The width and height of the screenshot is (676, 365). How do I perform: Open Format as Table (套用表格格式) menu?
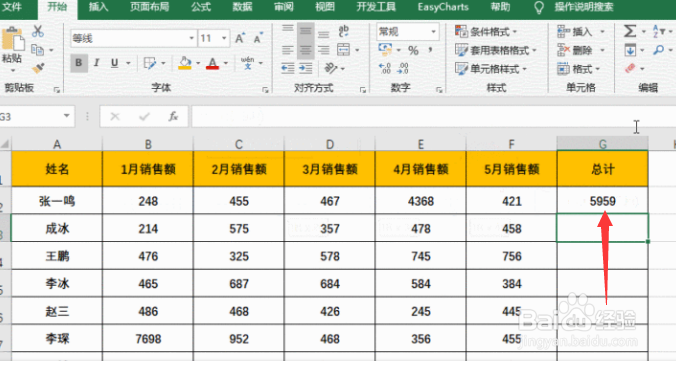click(496, 50)
